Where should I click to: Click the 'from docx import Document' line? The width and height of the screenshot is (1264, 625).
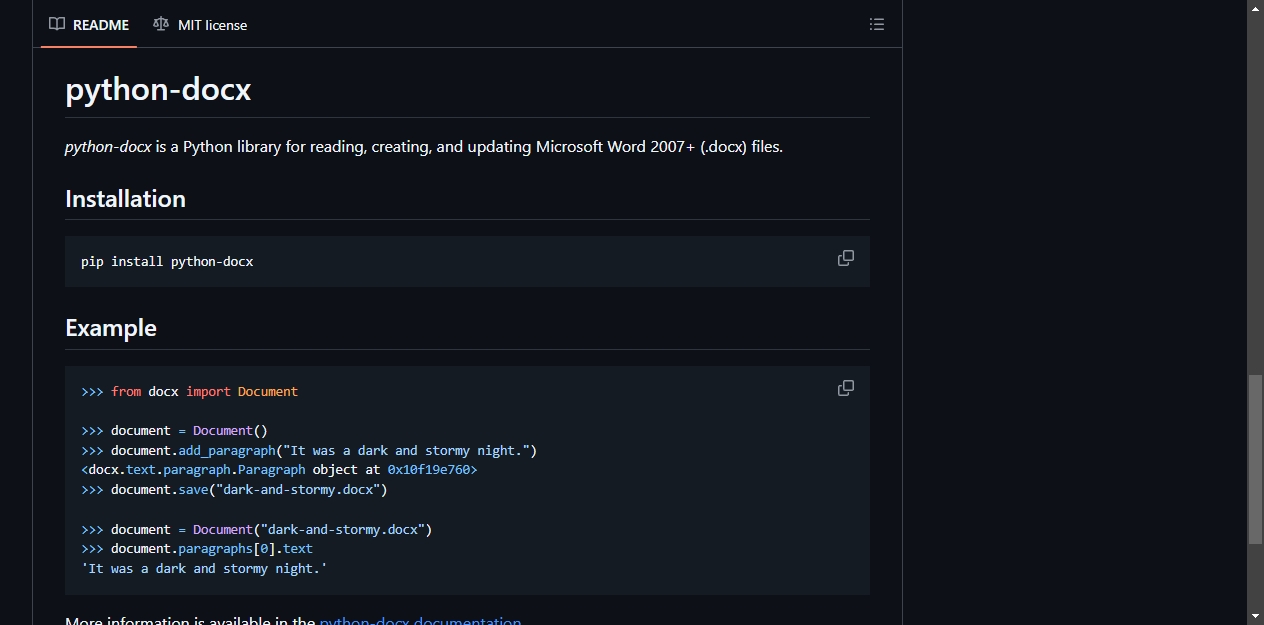(190, 392)
